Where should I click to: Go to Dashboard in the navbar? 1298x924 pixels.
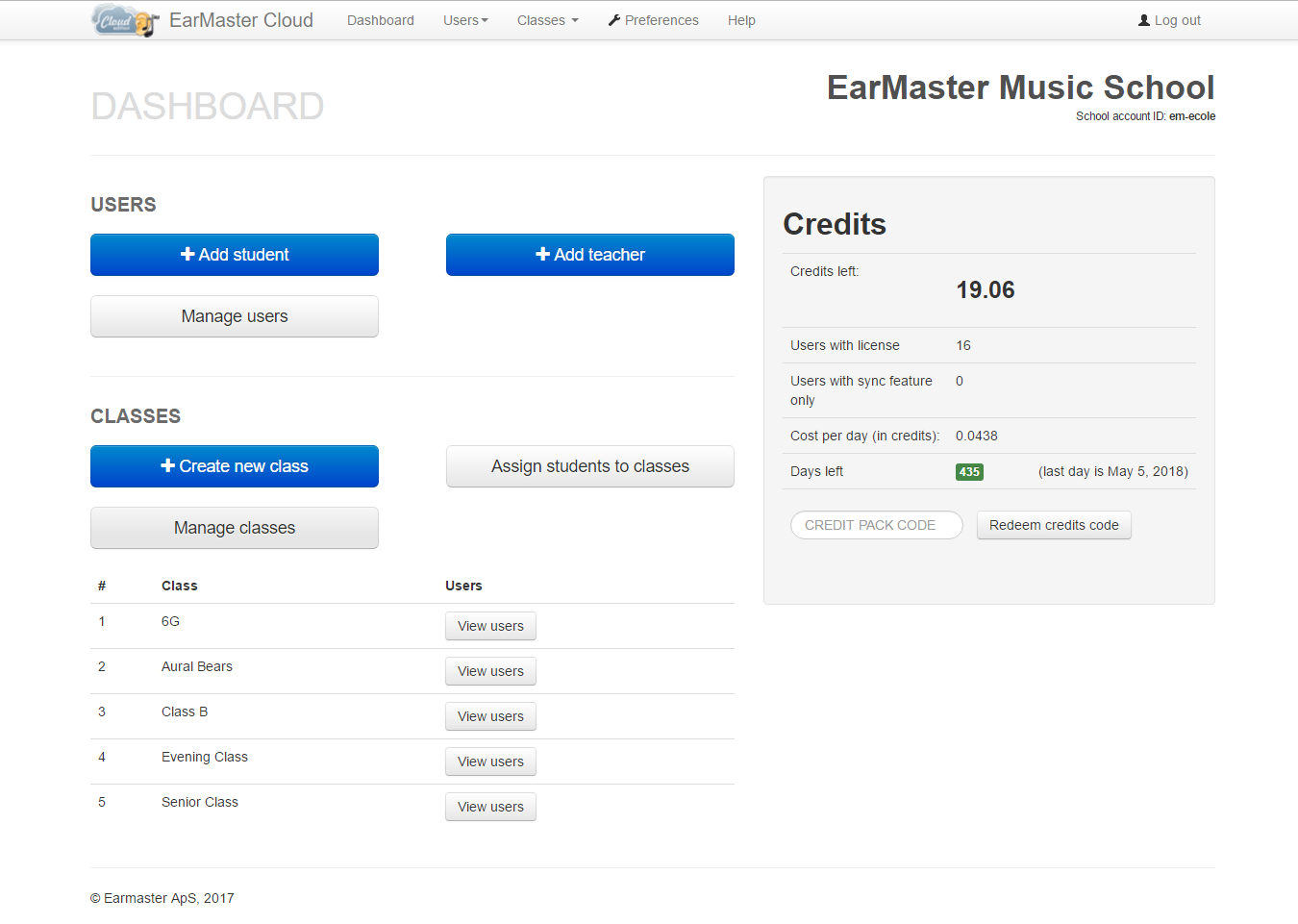click(x=381, y=20)
